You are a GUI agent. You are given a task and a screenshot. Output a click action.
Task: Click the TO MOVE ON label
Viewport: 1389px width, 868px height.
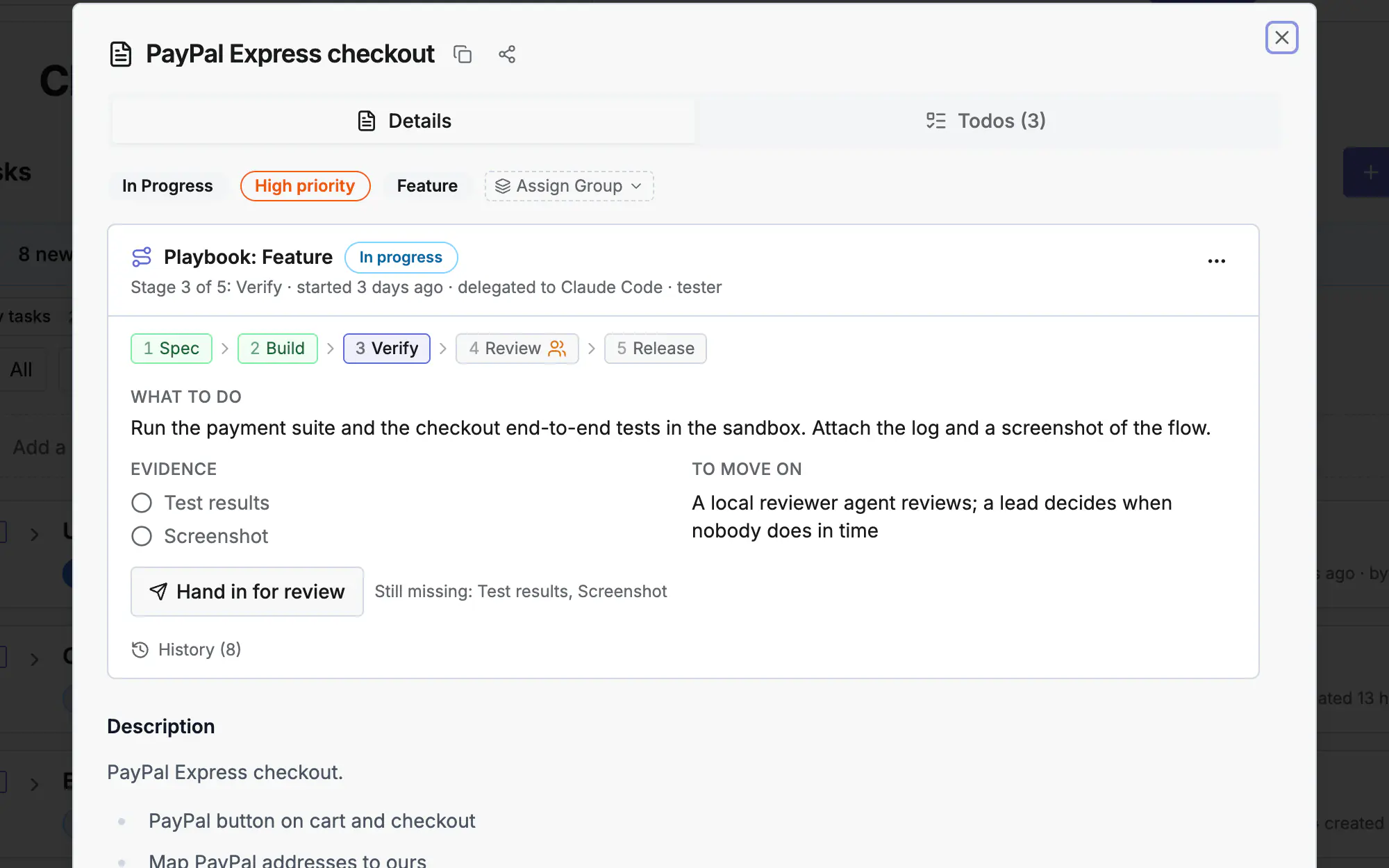coord(747,469)
